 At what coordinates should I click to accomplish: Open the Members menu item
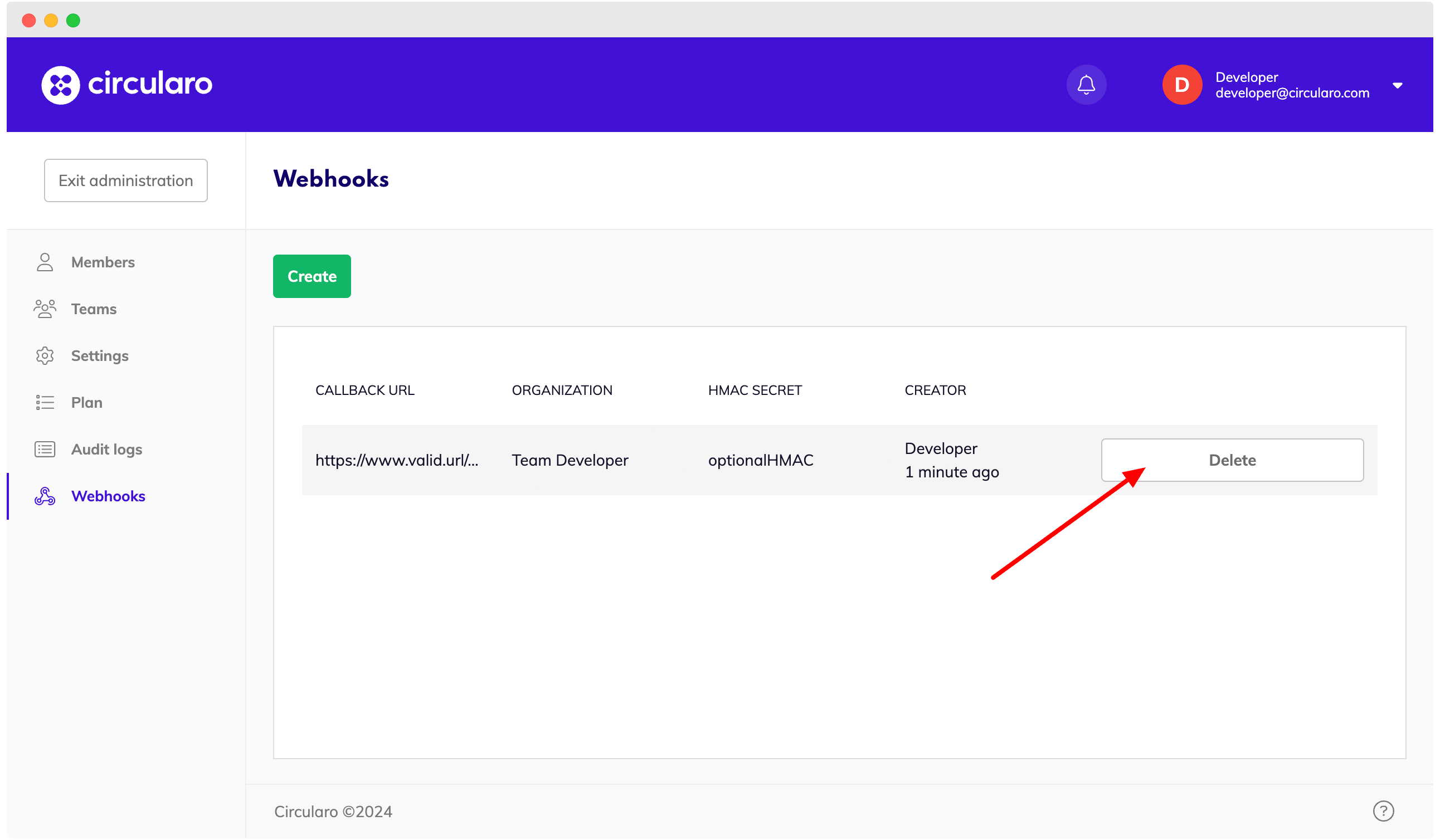coord(103,262)
